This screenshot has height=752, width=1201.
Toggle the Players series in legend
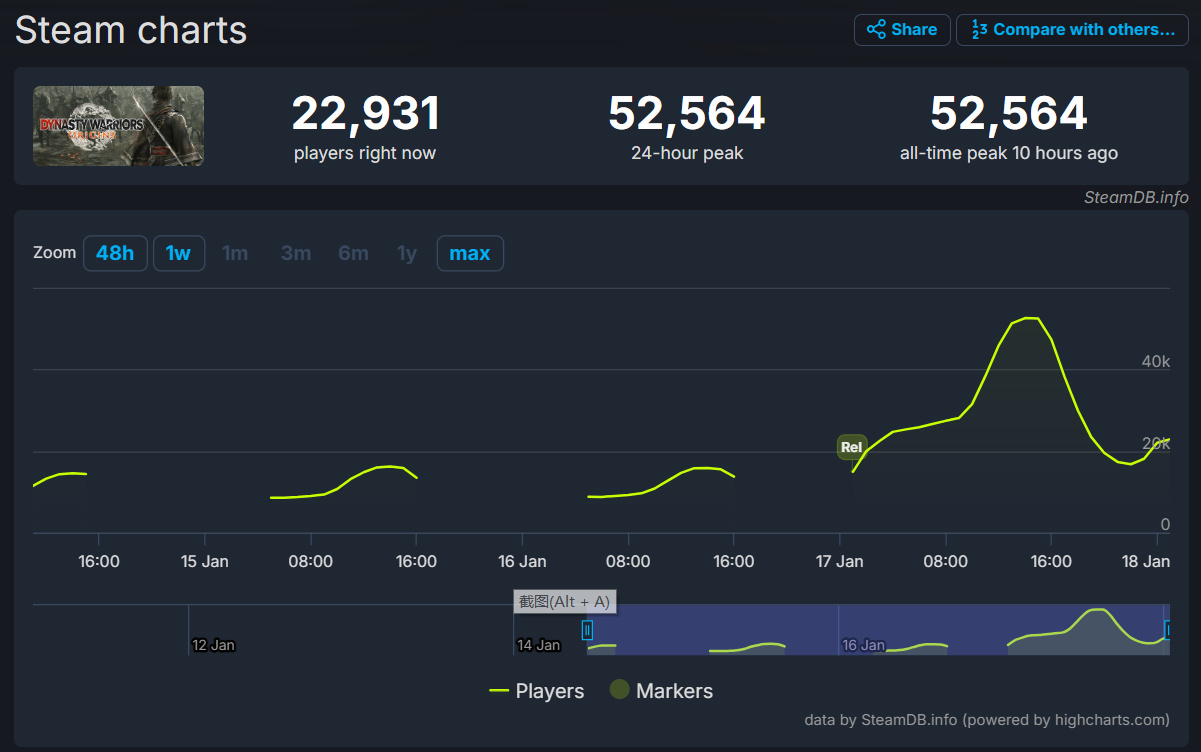537,691
